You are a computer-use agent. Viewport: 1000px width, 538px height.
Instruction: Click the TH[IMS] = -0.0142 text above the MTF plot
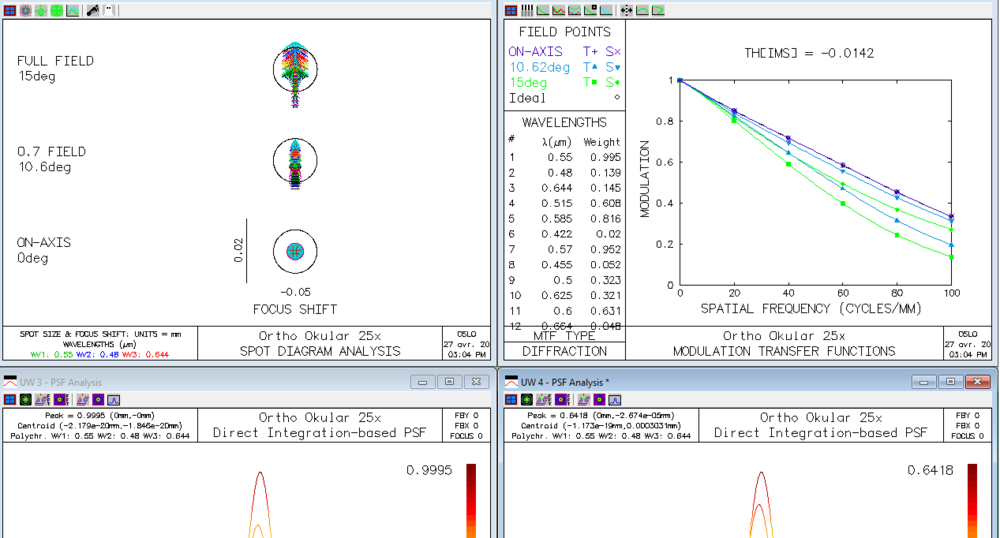[809, 54]
